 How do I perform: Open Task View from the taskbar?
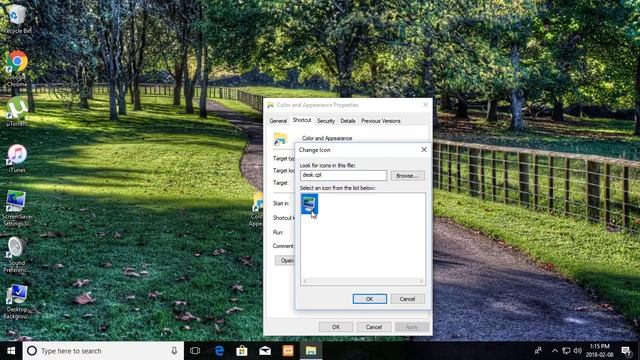click(x=195, y=351)
